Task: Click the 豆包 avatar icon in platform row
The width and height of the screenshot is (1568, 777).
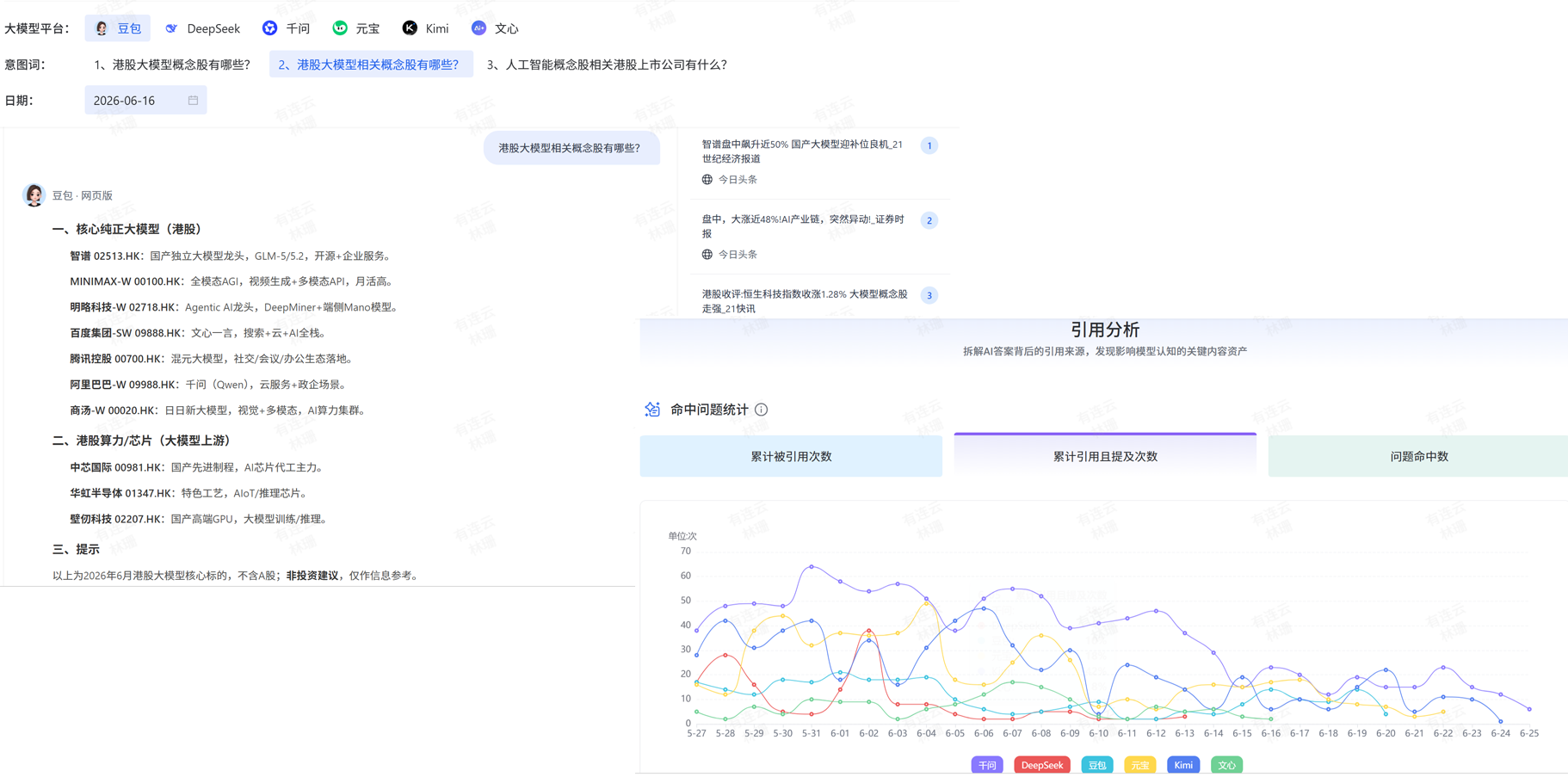Action: (102, 28)
